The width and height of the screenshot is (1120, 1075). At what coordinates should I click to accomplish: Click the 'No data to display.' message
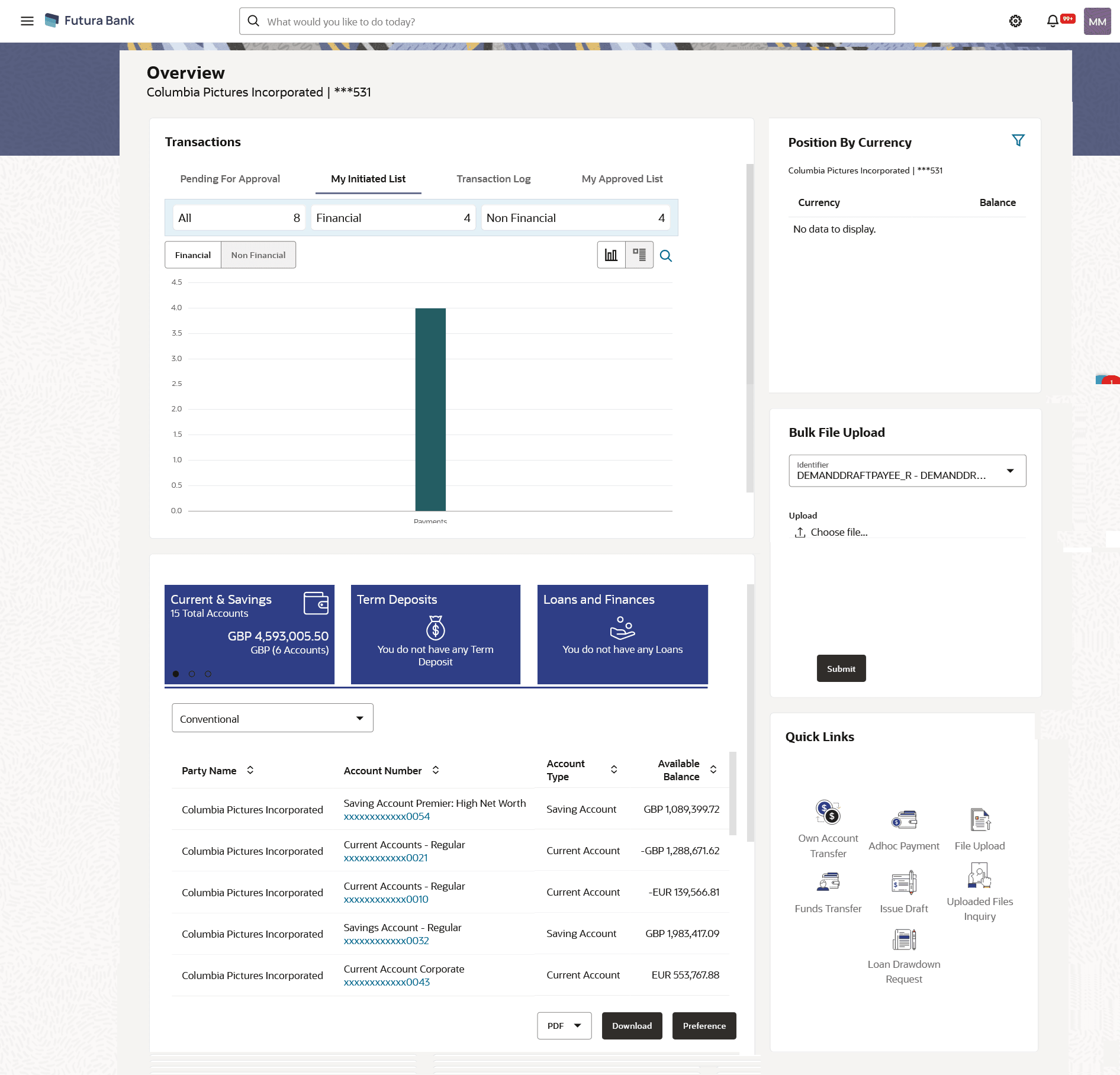[x=834, y=229]
